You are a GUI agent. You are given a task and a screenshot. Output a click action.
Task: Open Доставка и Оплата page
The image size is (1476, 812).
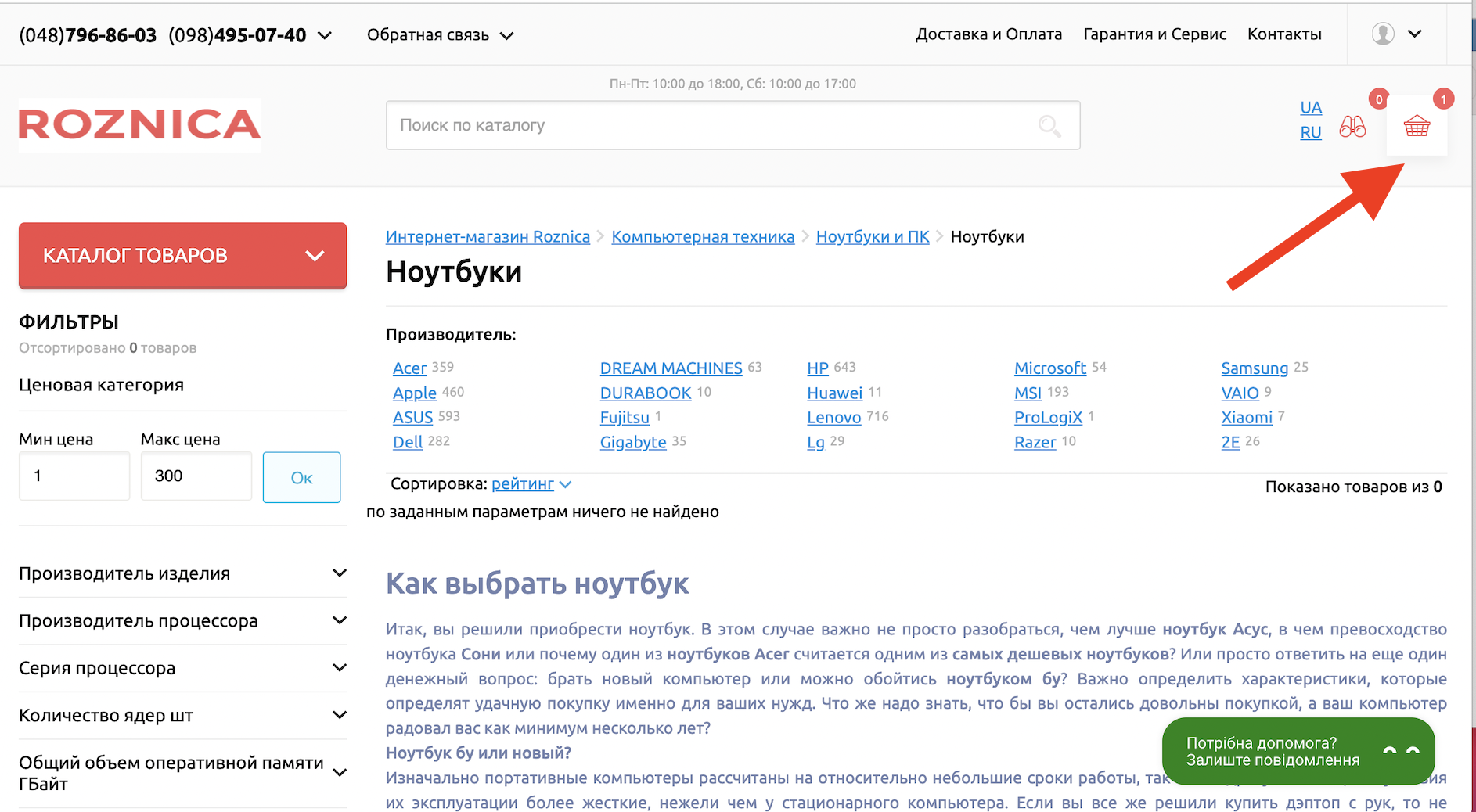pyautogui.click(x=988, y=34)
